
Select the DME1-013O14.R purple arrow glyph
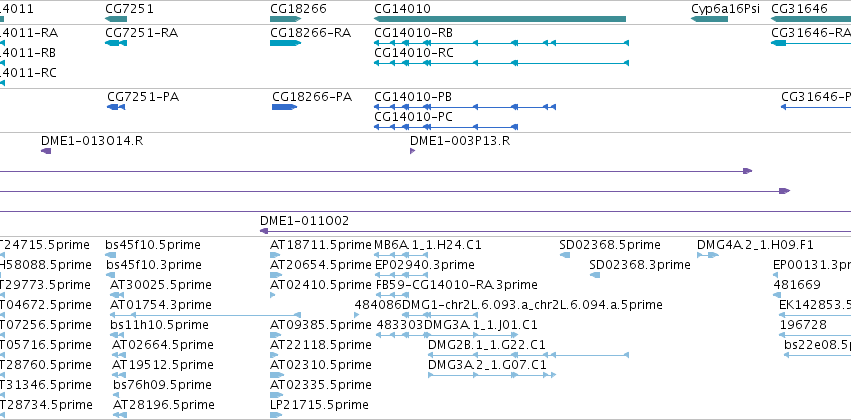click(x=46, y=151)
